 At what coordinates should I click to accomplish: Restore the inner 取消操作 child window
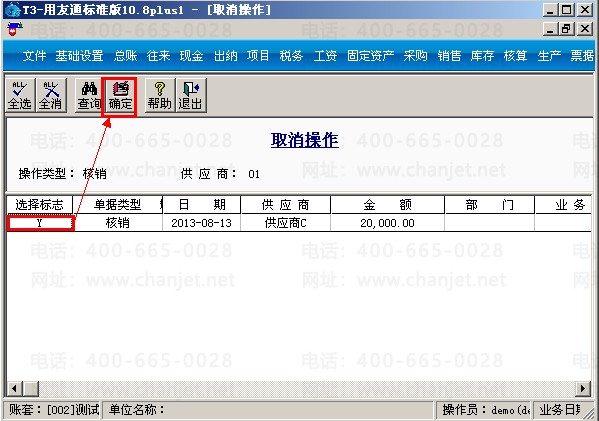(567, 29)
